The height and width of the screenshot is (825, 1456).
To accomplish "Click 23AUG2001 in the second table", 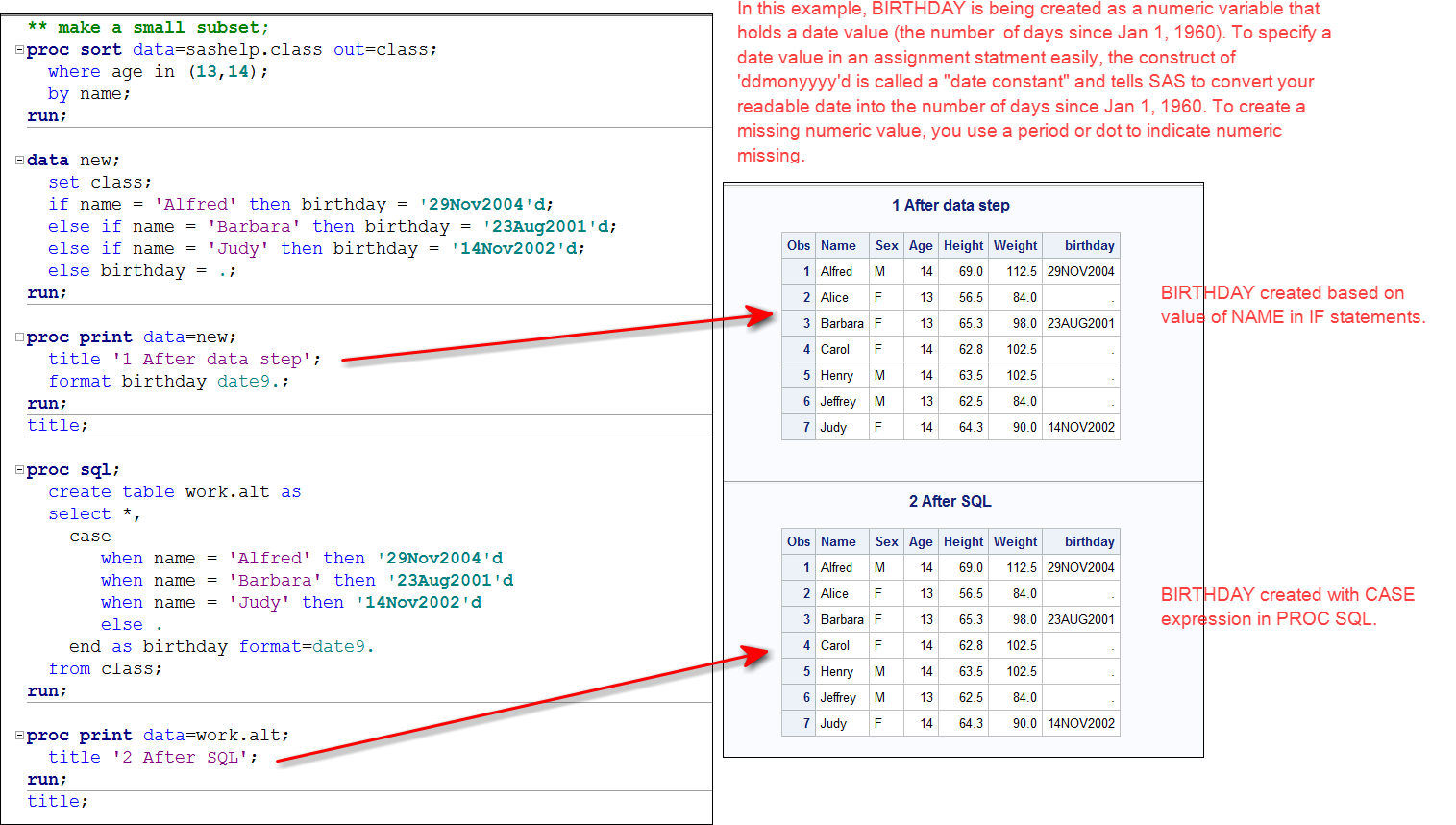I will [1081, 619].
